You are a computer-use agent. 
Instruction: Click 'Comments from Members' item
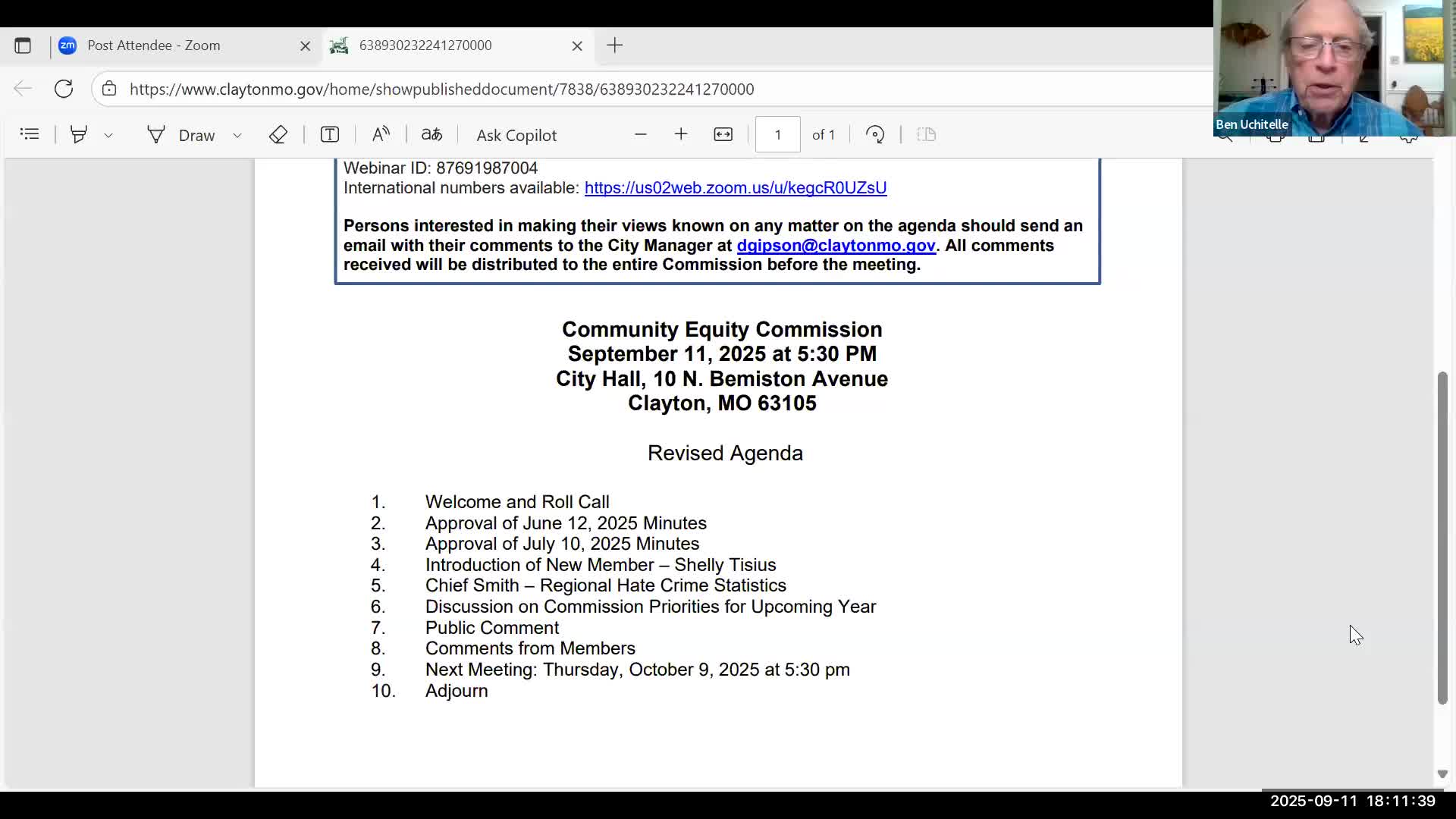530,648
